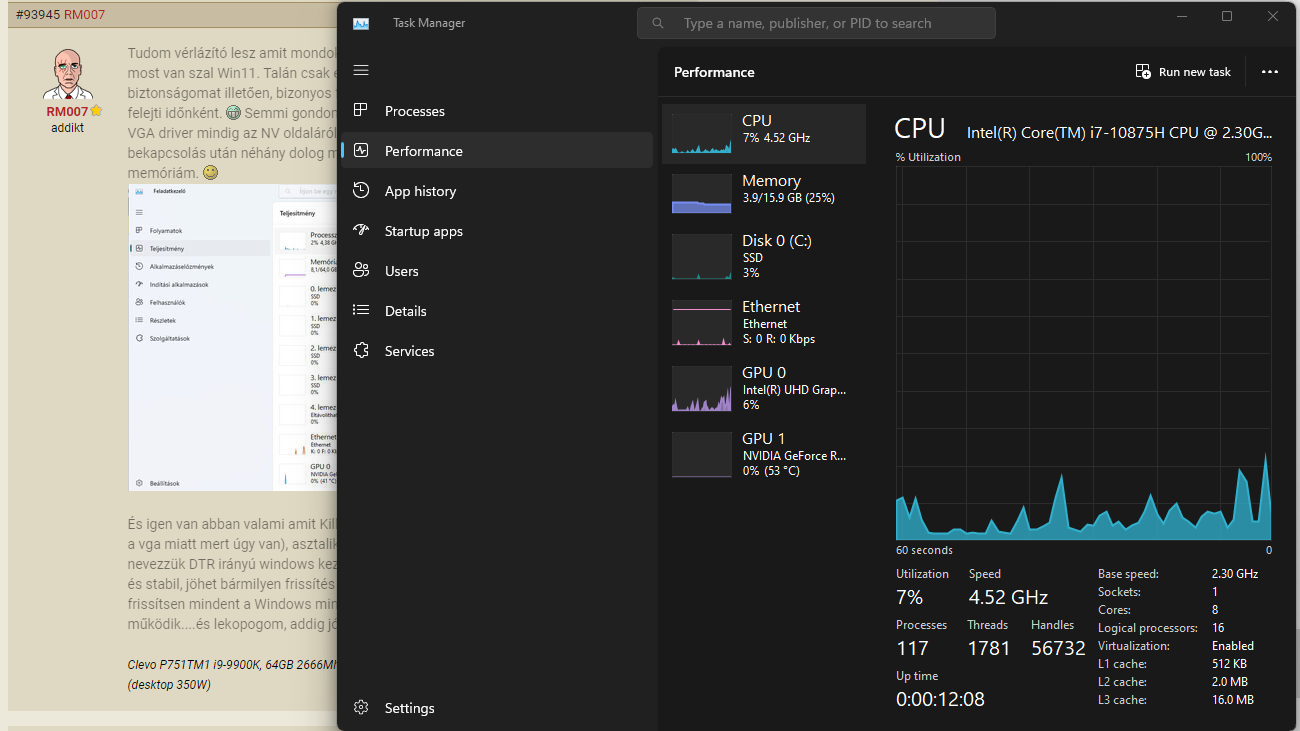Screen dimensions: 1300x731
Task: Click the search input field
Action: 816,23
